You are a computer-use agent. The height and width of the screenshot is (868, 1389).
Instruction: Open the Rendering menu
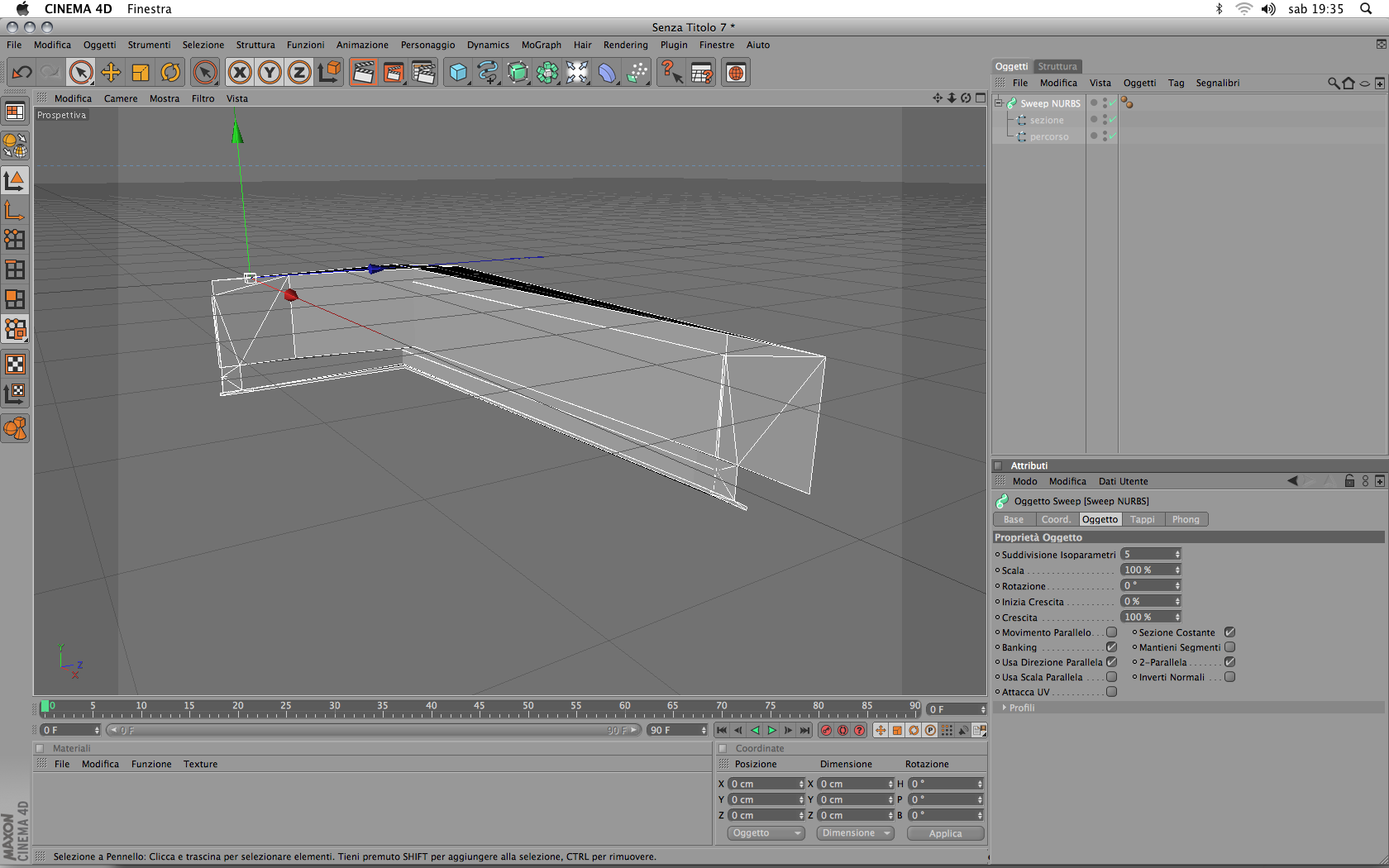(x=625, y=45)
